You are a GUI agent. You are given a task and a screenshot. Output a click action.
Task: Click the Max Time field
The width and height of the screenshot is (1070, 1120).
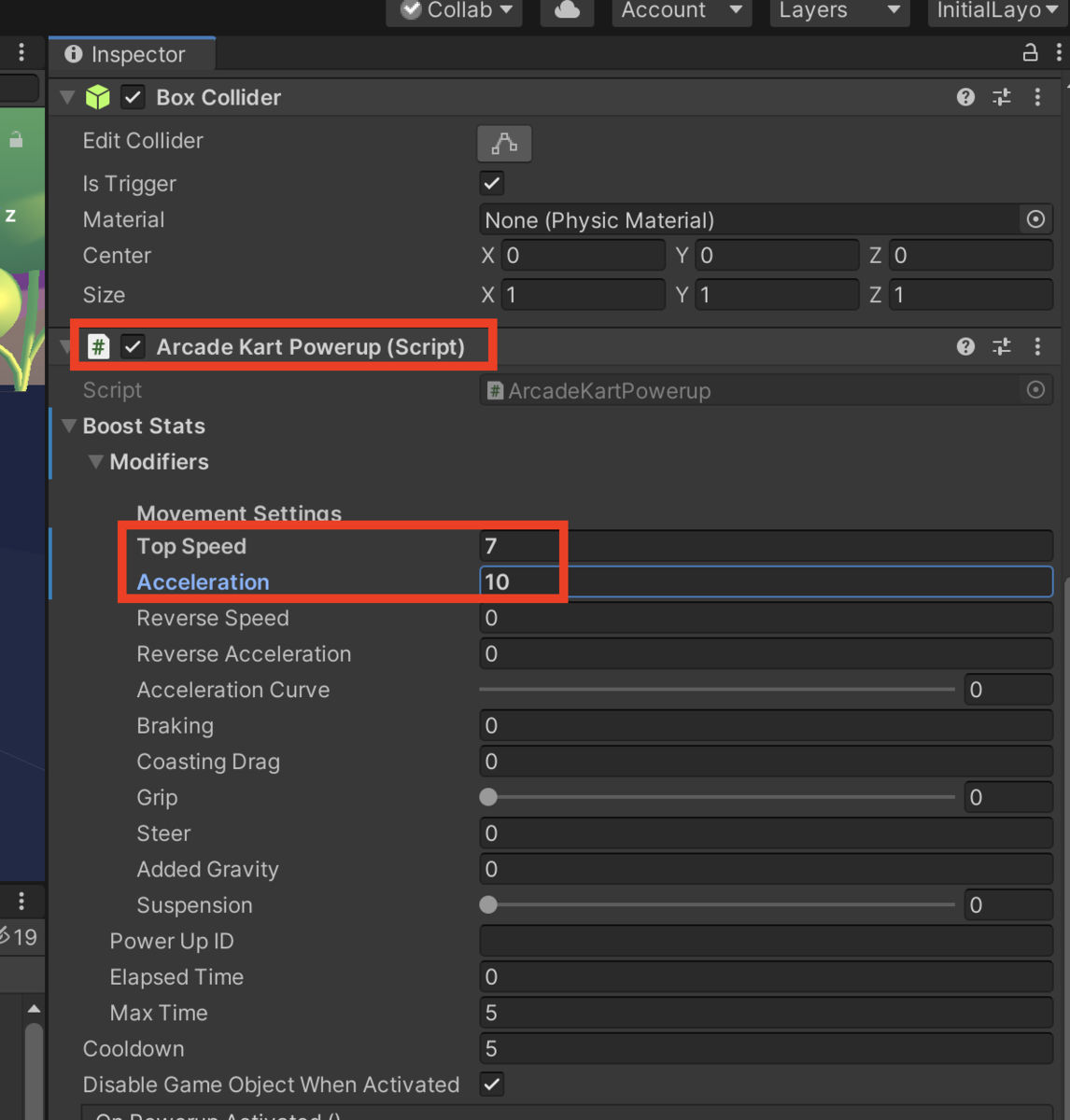766,1013
